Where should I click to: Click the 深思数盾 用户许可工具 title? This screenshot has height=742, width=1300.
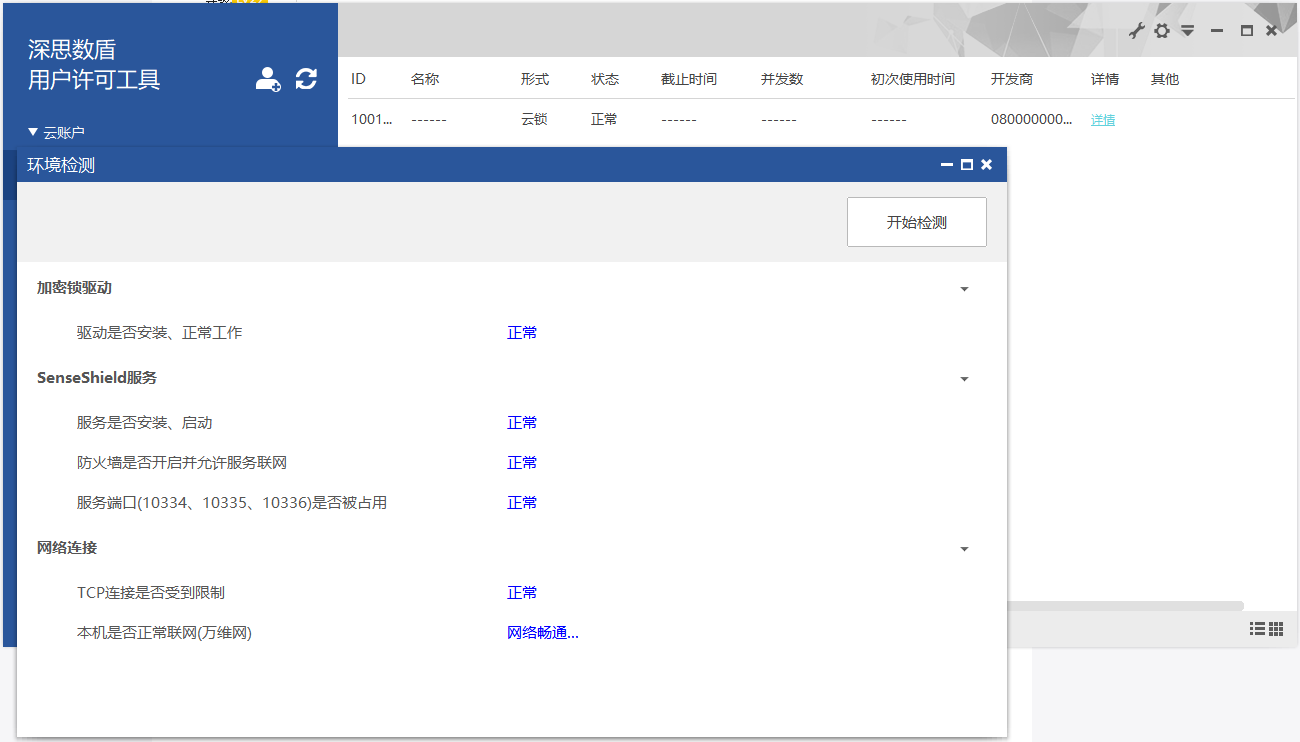(x=94, y=65)
